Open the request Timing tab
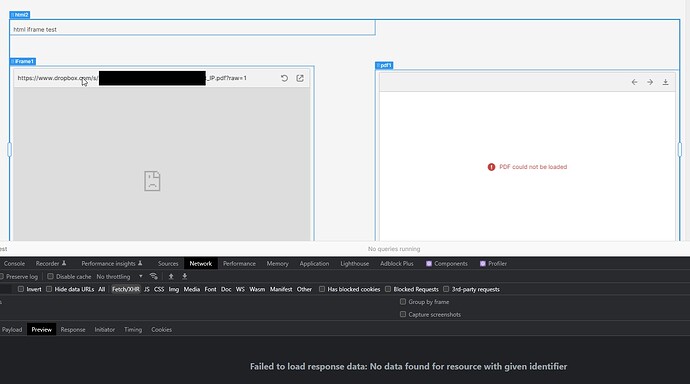This screenshot has width=690, height=384. [x=133, y=329]
